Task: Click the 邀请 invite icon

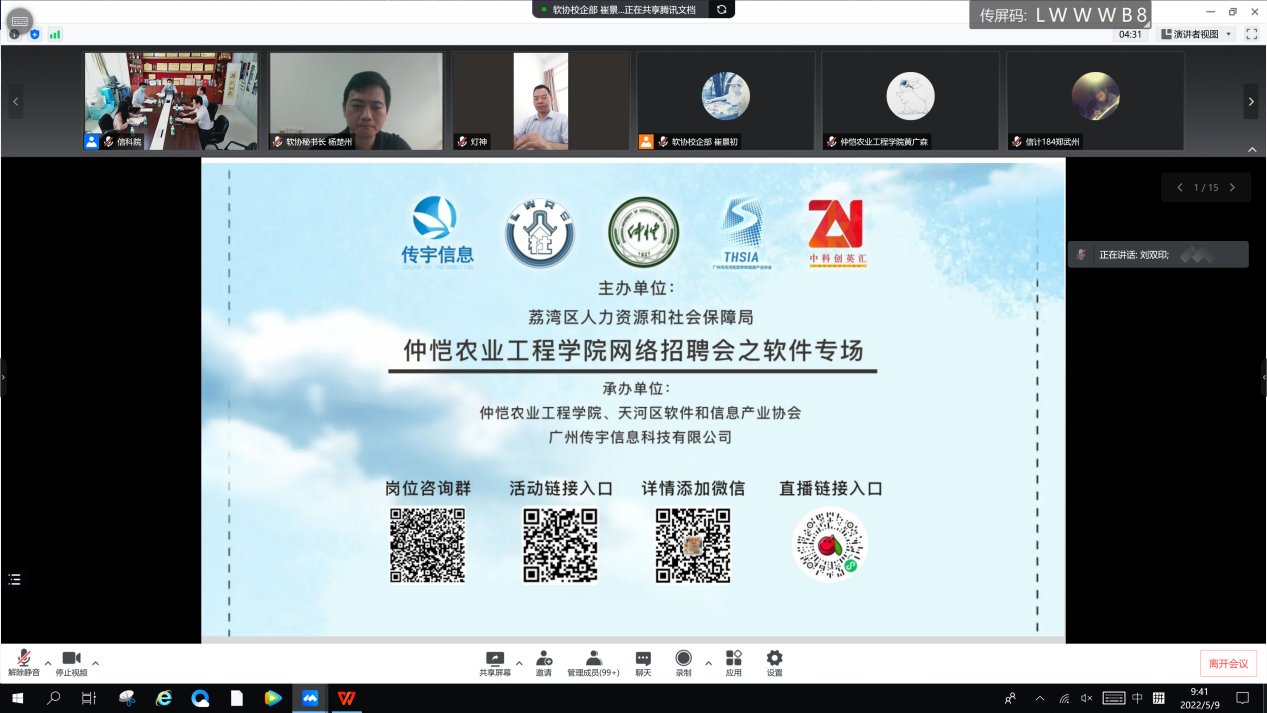Action: coord(544,662)
